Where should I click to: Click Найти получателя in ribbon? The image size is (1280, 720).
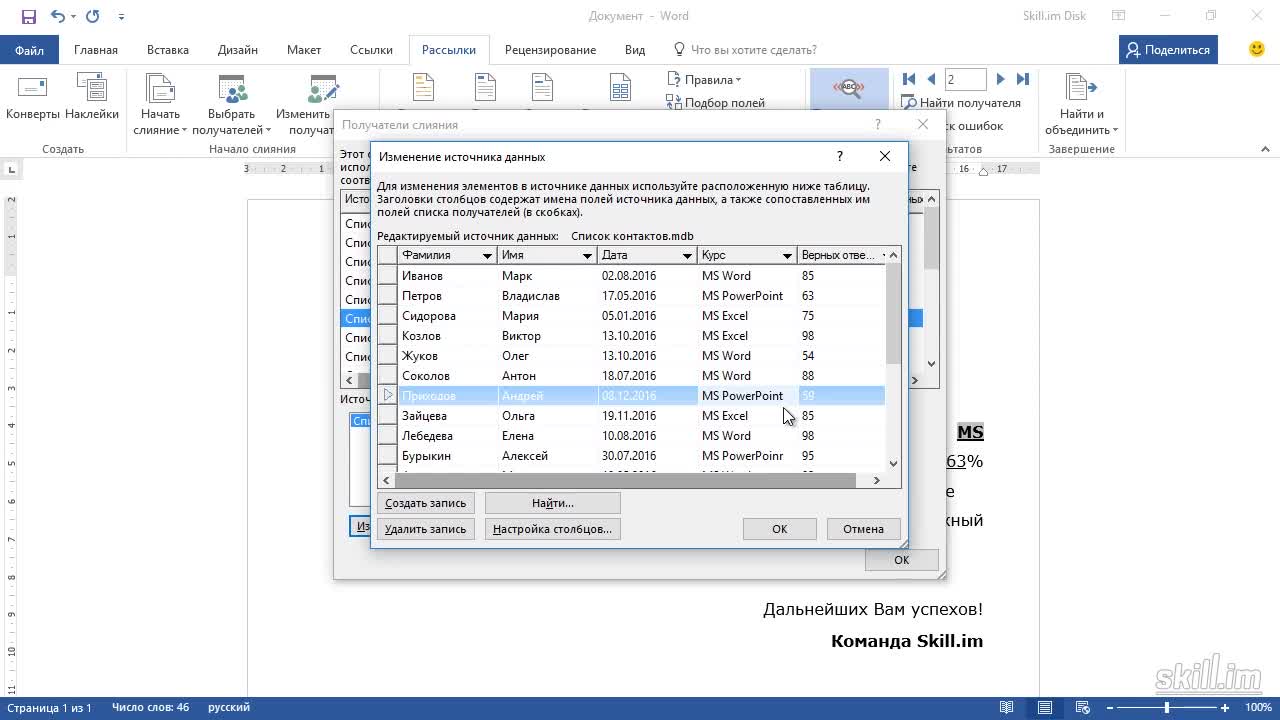[961, 103]
